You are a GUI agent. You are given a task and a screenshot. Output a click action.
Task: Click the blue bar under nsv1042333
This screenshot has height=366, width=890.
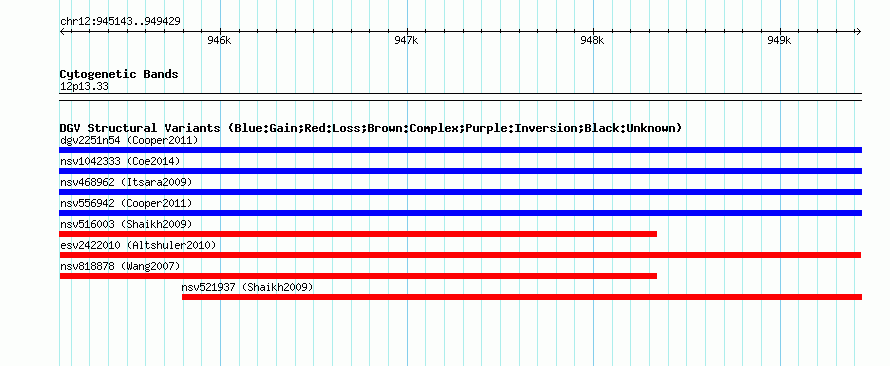coord(460,171)
